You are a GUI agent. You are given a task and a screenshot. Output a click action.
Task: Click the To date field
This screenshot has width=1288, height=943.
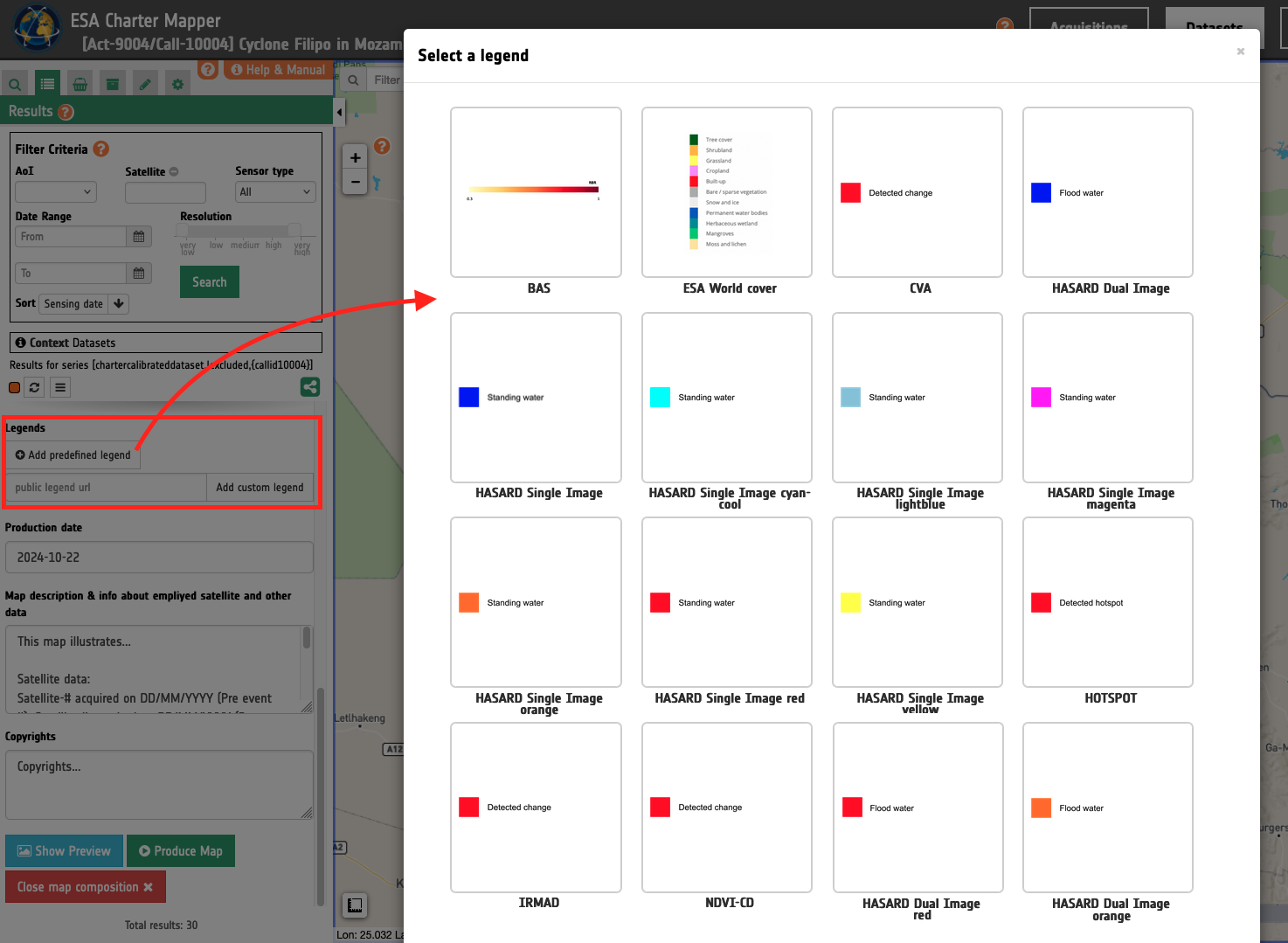coord(72,274)
